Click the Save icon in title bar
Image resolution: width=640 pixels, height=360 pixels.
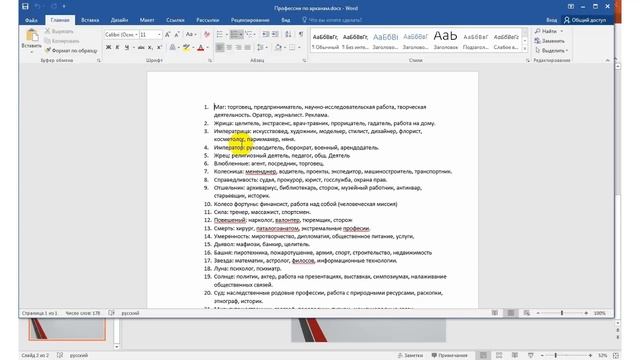coord(25,7)
